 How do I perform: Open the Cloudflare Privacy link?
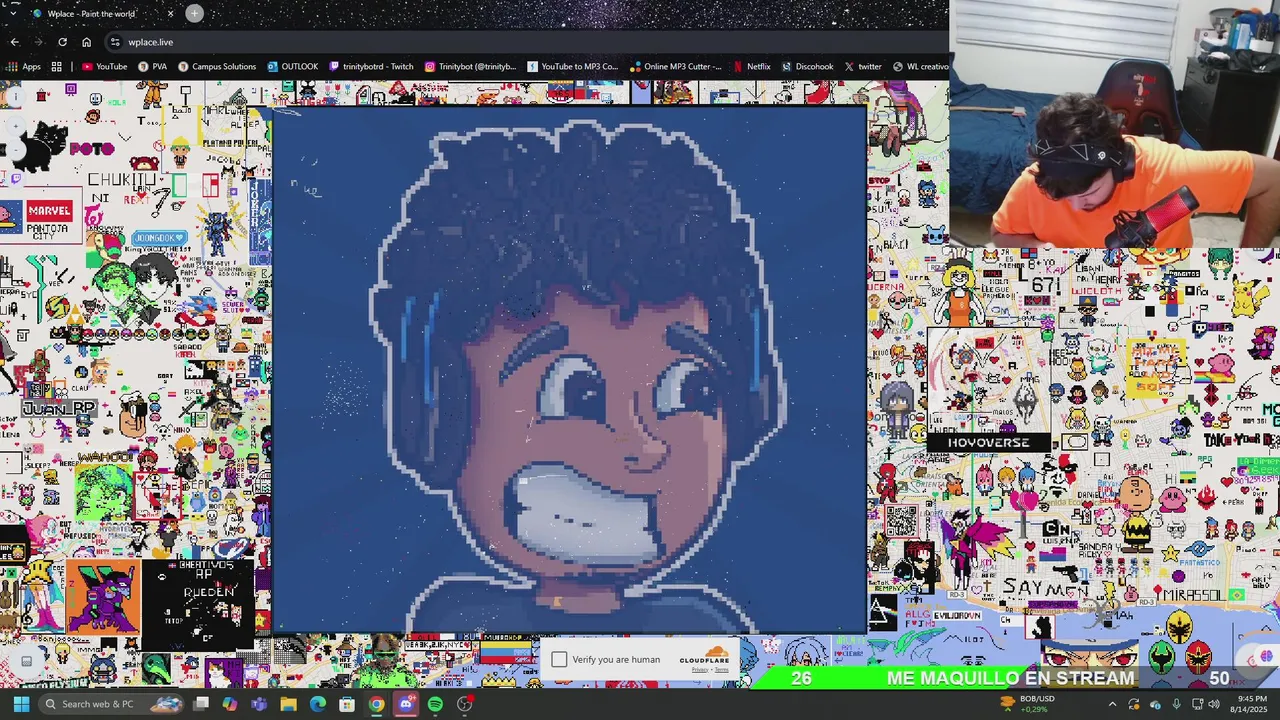tap(700, 670)
